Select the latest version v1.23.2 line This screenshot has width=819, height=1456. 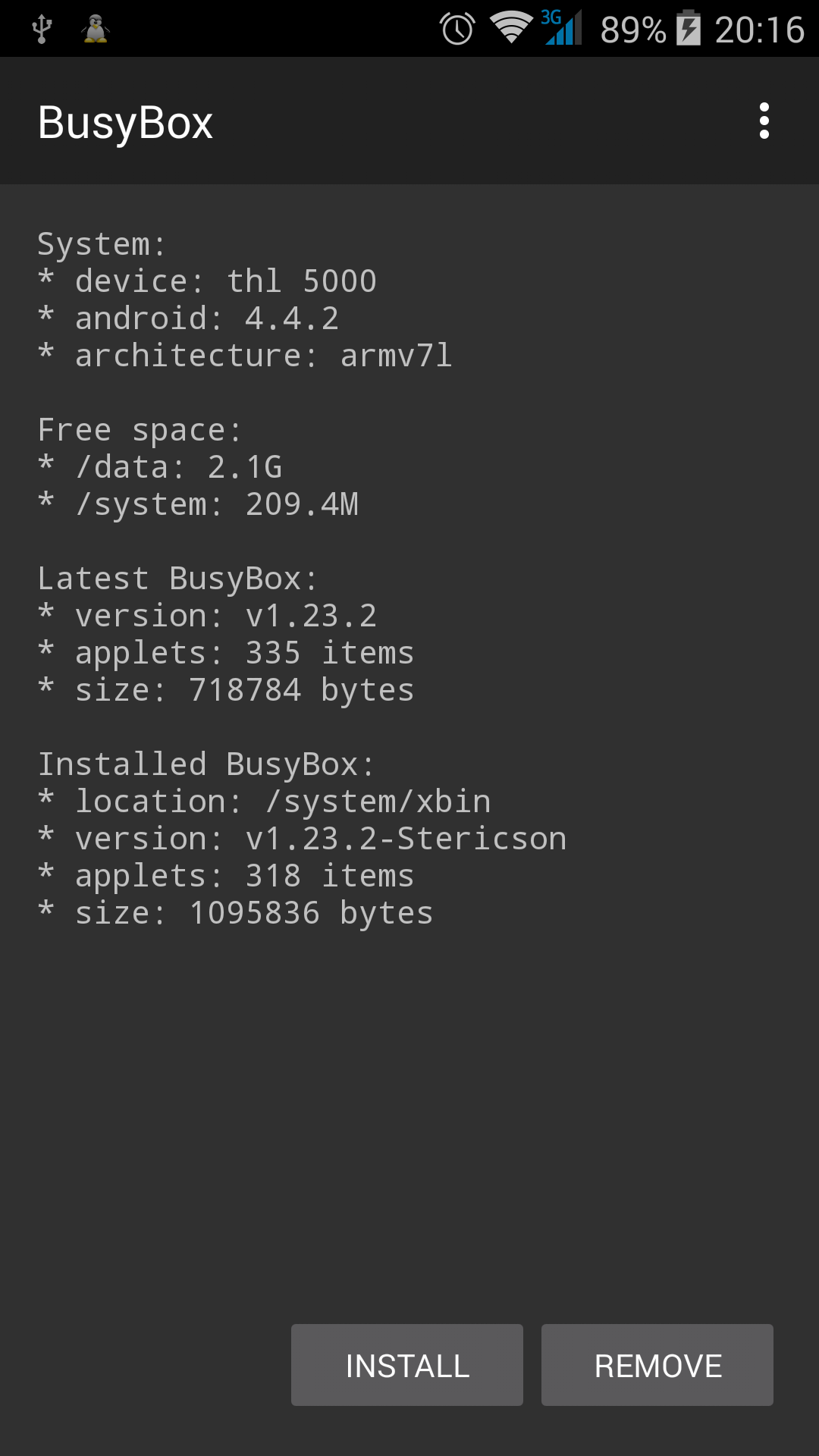(209, 614)
